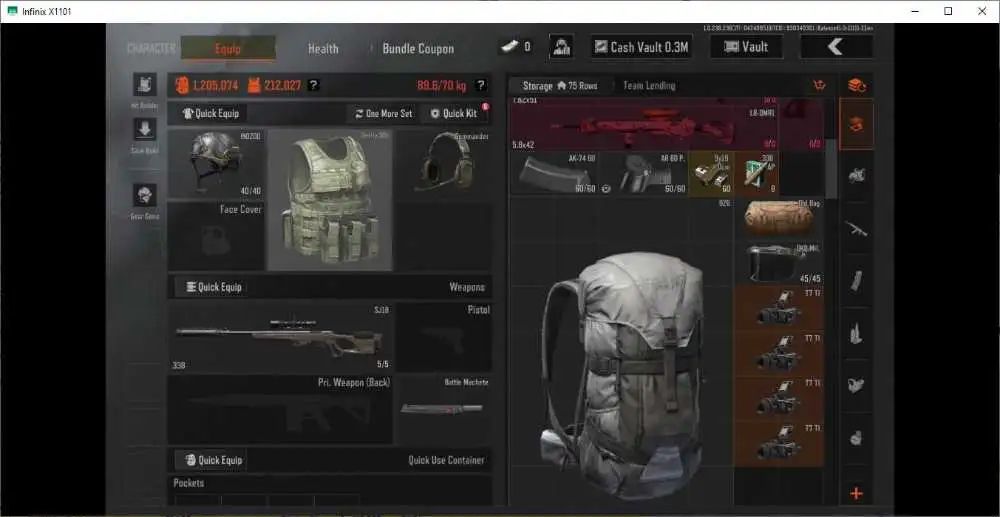Select the last T7 thermal goggles item
This screenshot has height=517, width=1000.
pos(779,442)
